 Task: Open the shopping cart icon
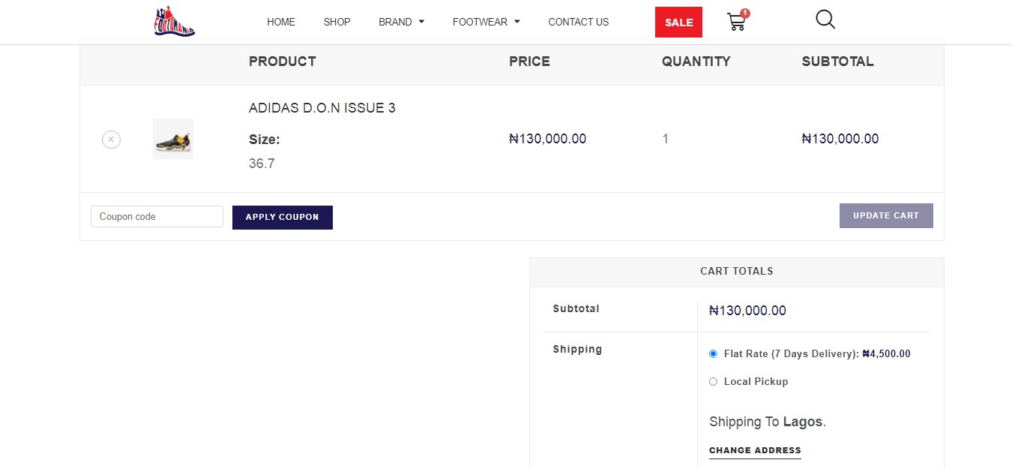pos(736,22)
